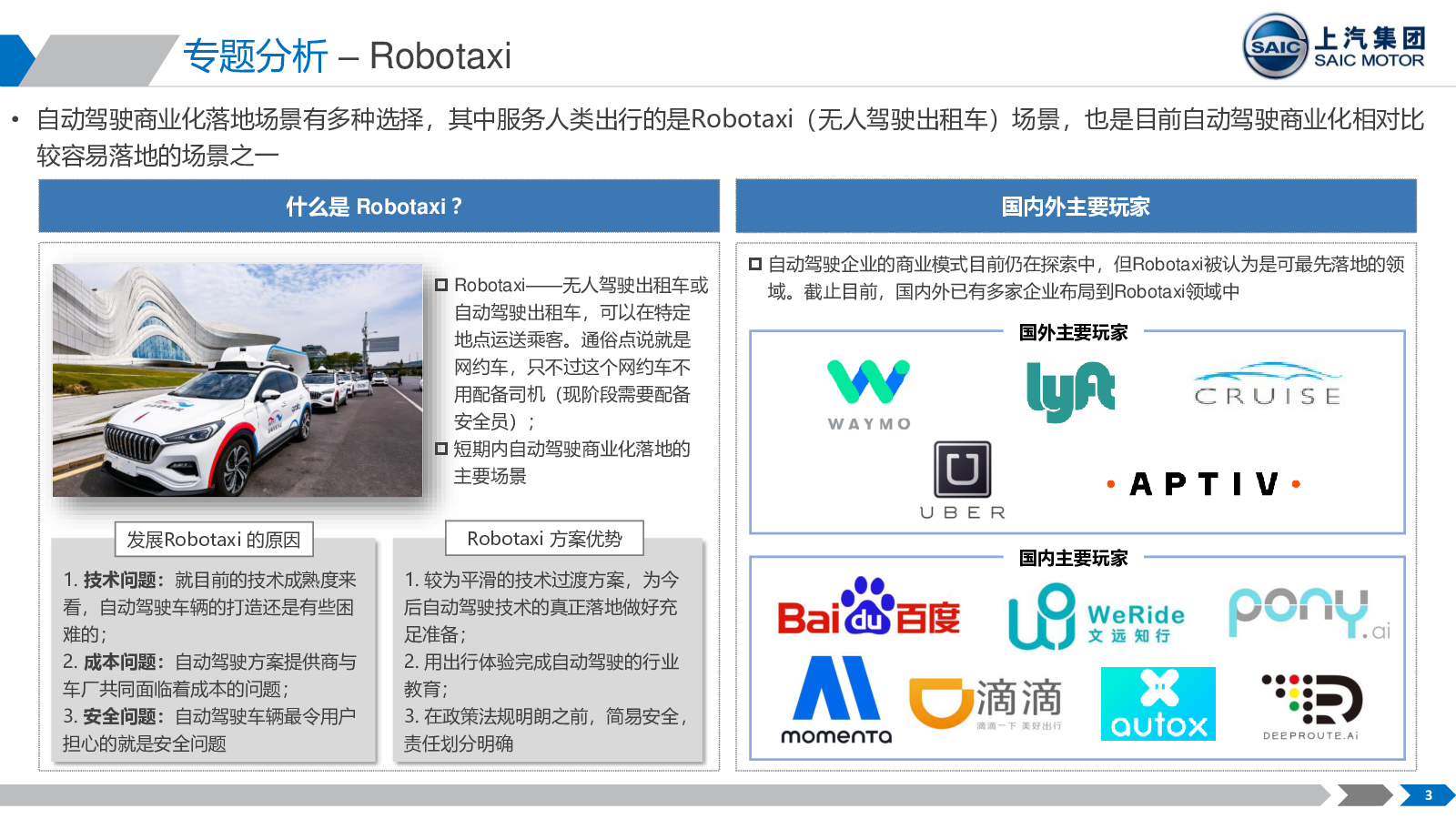This screenshot has width=1456, height=819.
Task: Click the square bullet before '短期内自动驾驶商业化落地的'
Action: point(441,449)
